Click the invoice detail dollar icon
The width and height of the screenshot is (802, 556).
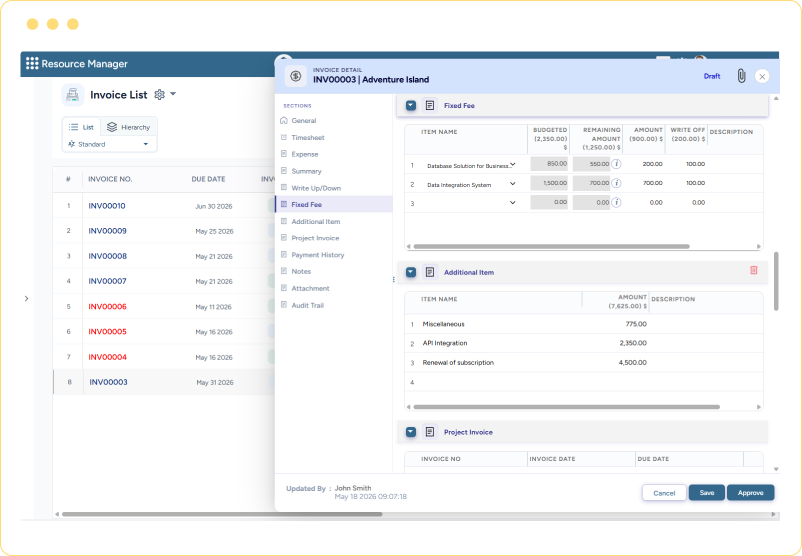[296, 76]
